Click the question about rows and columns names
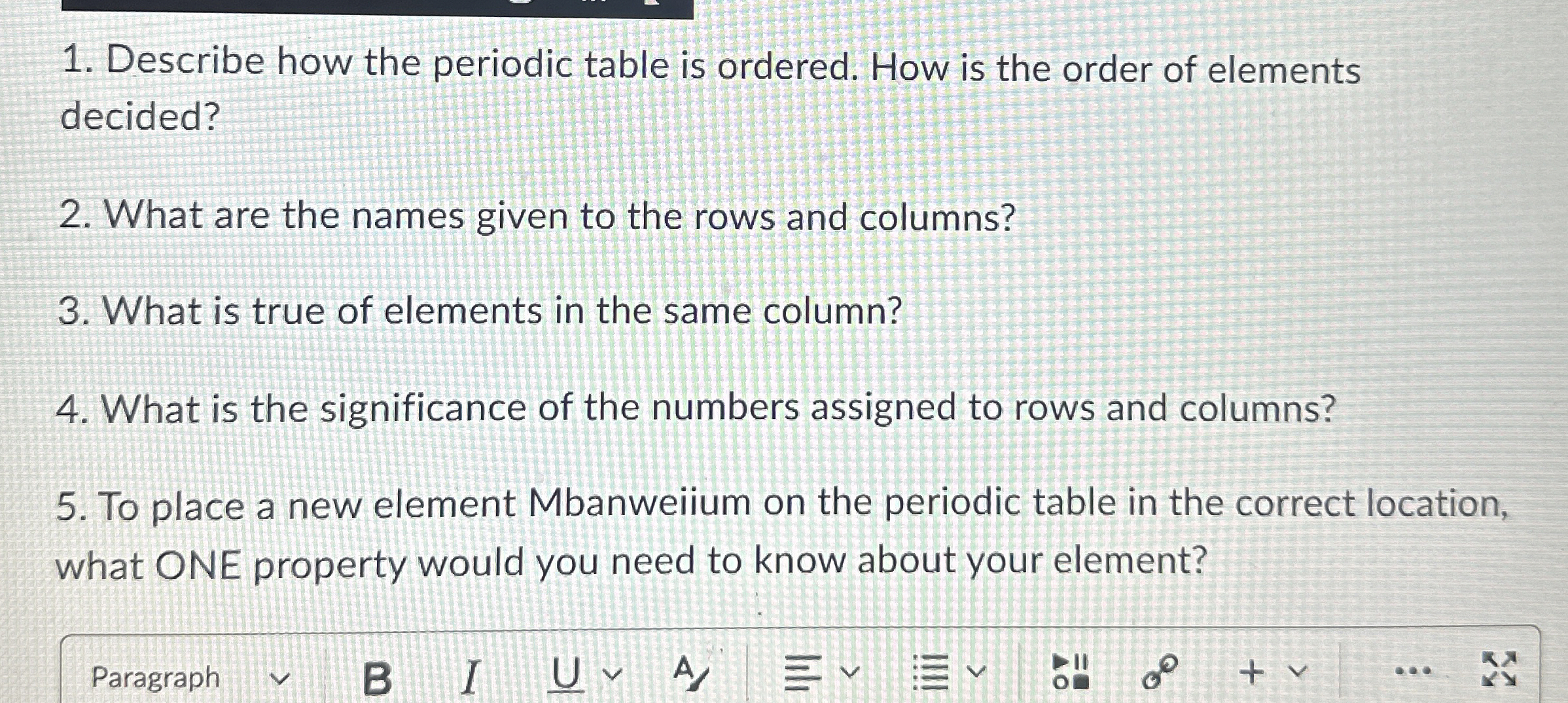 [x=537, y=215]
